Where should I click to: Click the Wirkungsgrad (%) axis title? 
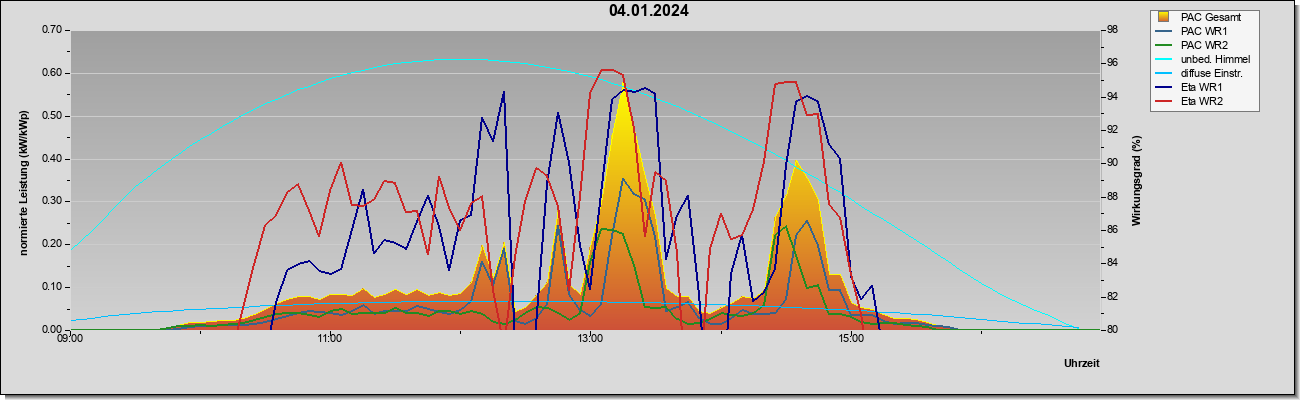coord(1137,180)
